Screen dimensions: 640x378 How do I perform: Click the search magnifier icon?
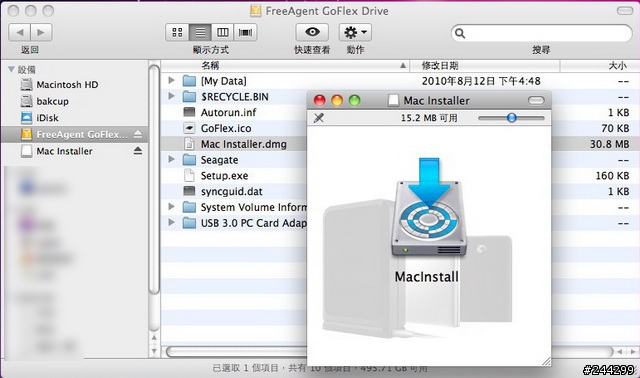point(460,33)
